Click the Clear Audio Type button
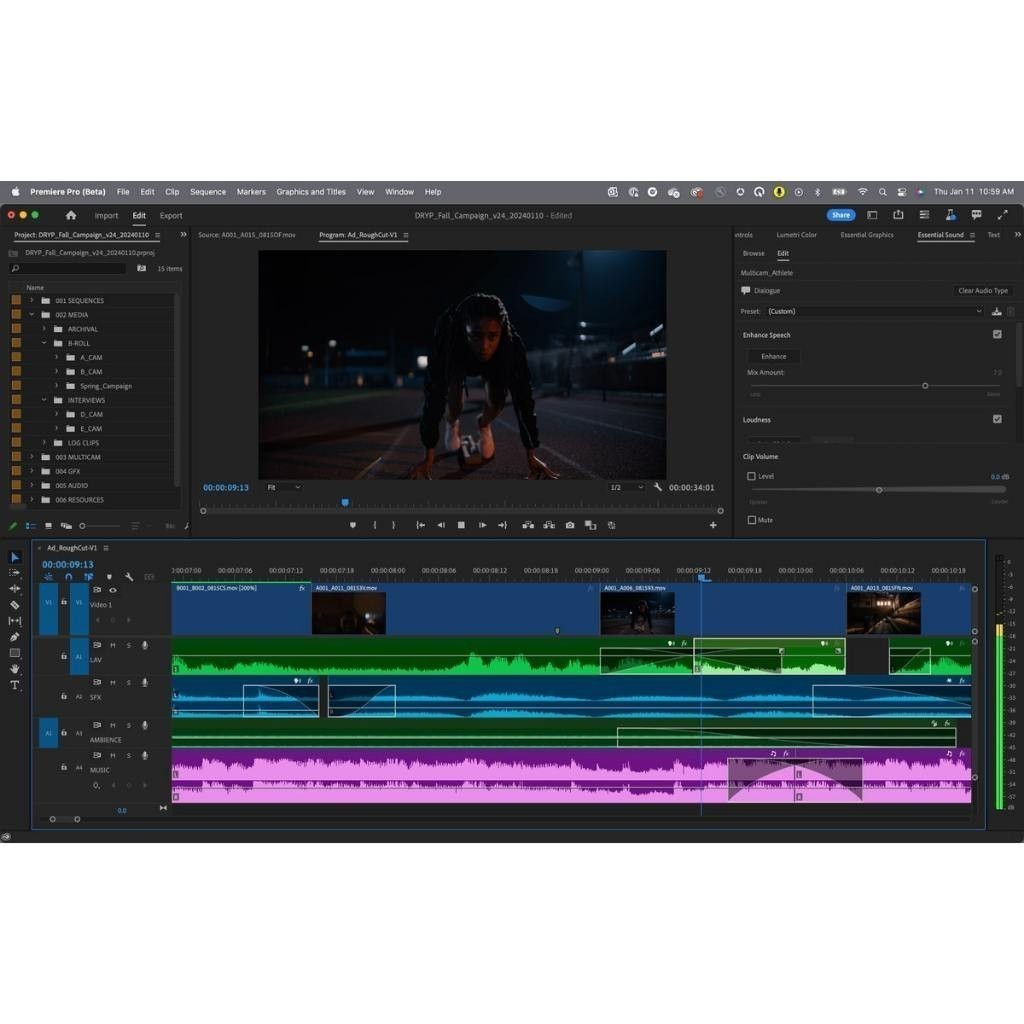Image resolution: width=1024 pixels, height=1024 pixels. 982,291
